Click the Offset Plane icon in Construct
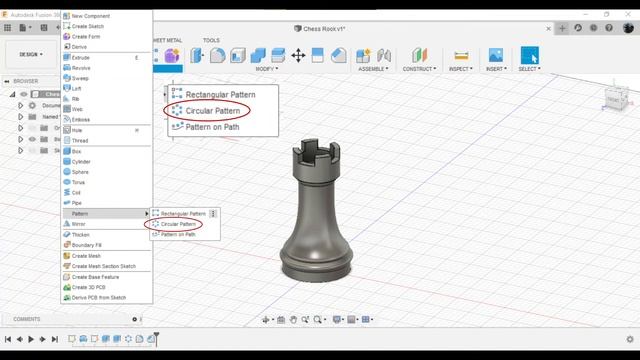Viewport: 640px width, 360px height. 419,56
